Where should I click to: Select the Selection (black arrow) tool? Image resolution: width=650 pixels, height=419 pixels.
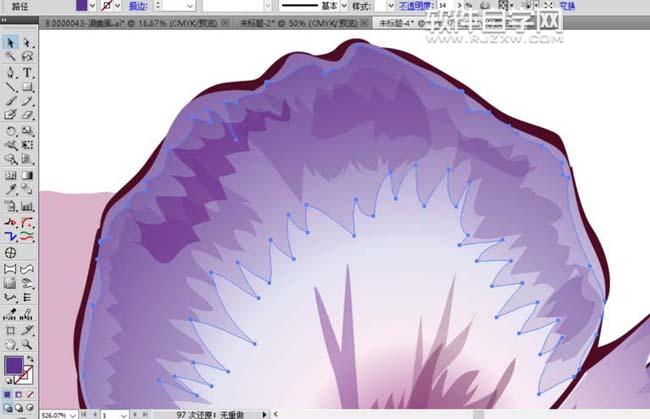[x=10, y=42]
